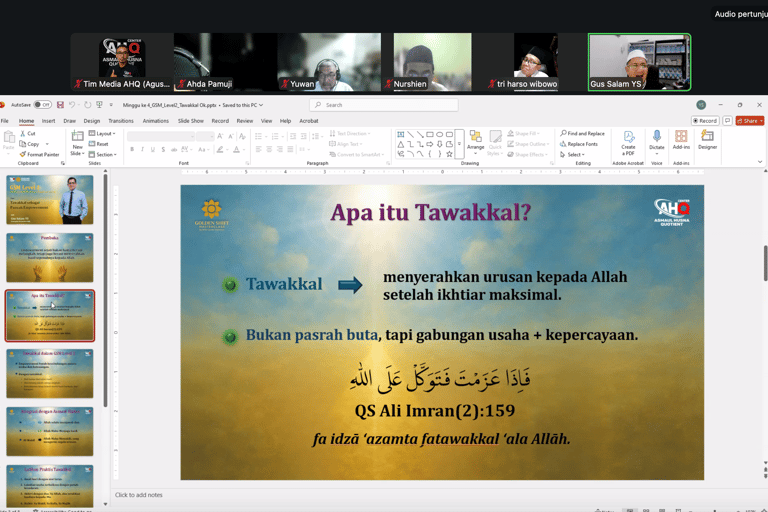
Task: Click Increase Font Size icon
Action: pyautogui.click(x=220, y=136)
